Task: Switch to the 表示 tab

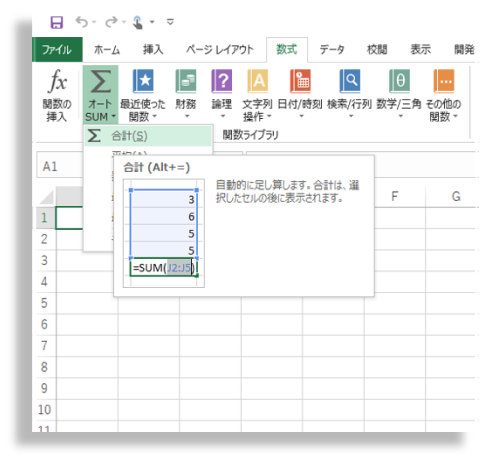Action: [x=420, y=50]
